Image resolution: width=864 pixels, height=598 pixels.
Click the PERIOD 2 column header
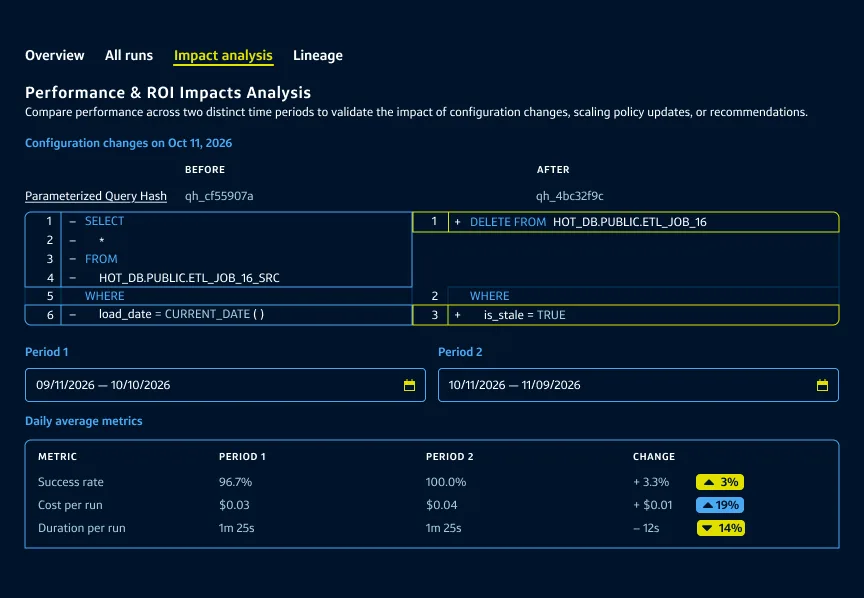(x=450, y=457)
